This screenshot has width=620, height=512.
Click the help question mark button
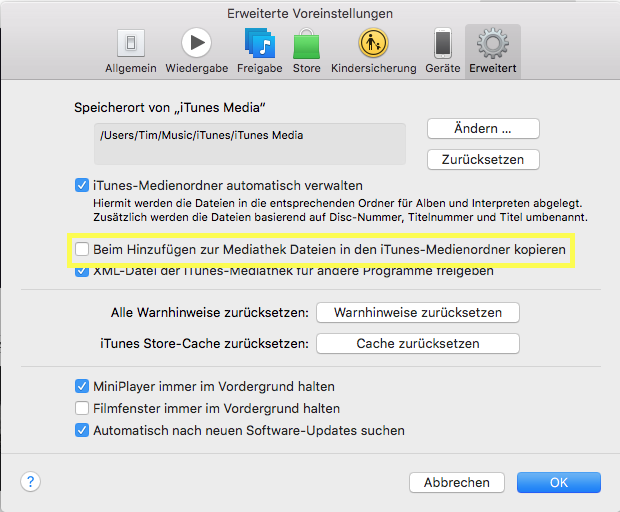point(30,482)
